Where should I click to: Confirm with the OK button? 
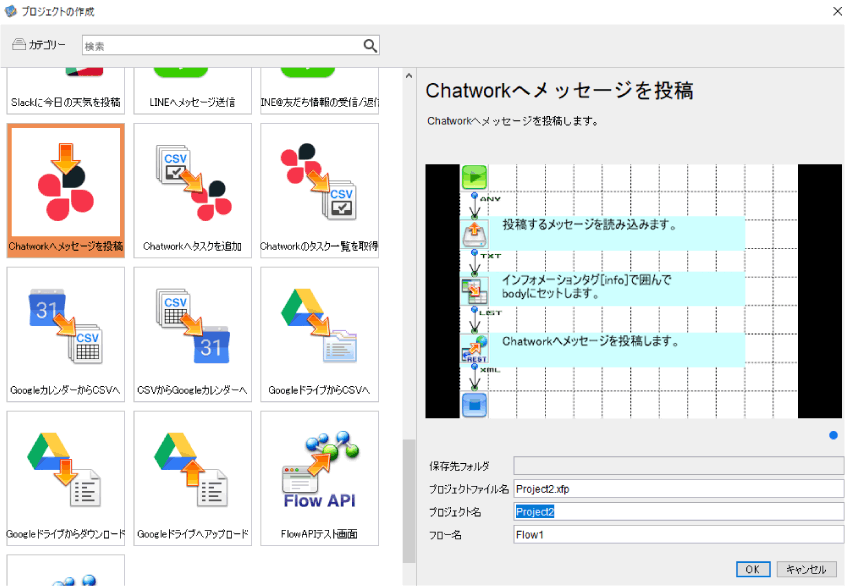pyautogui.click(x=752, y=569)
